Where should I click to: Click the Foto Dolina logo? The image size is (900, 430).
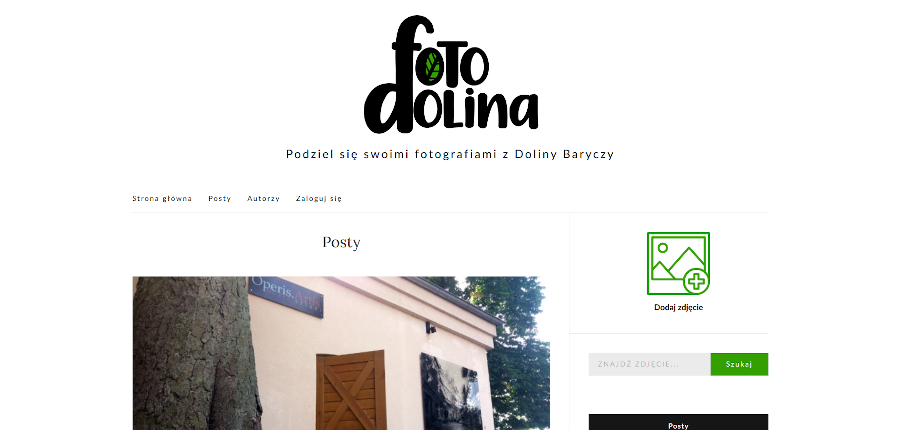pyautogui.click(x=451, y=75)
